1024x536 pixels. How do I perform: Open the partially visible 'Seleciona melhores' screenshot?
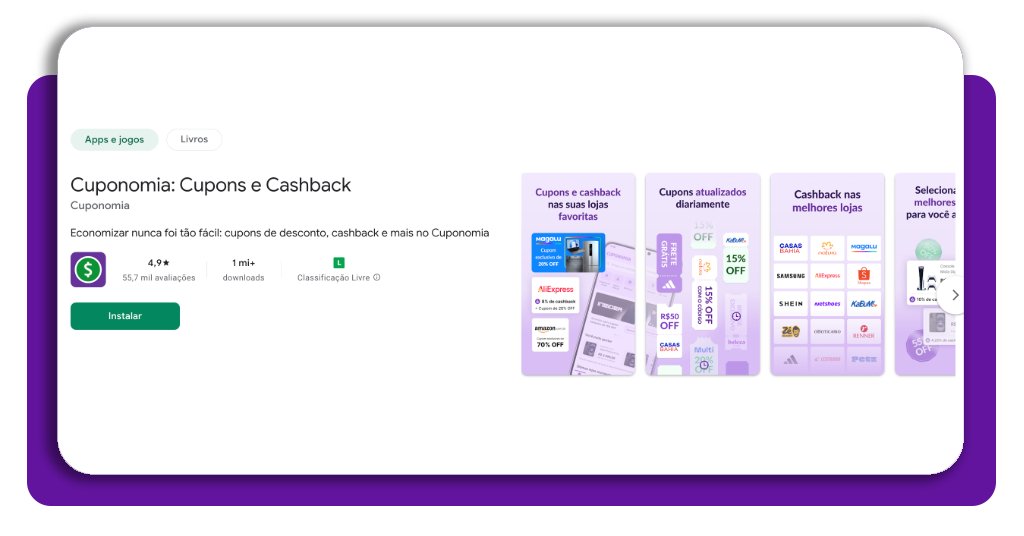click(925, 274)
